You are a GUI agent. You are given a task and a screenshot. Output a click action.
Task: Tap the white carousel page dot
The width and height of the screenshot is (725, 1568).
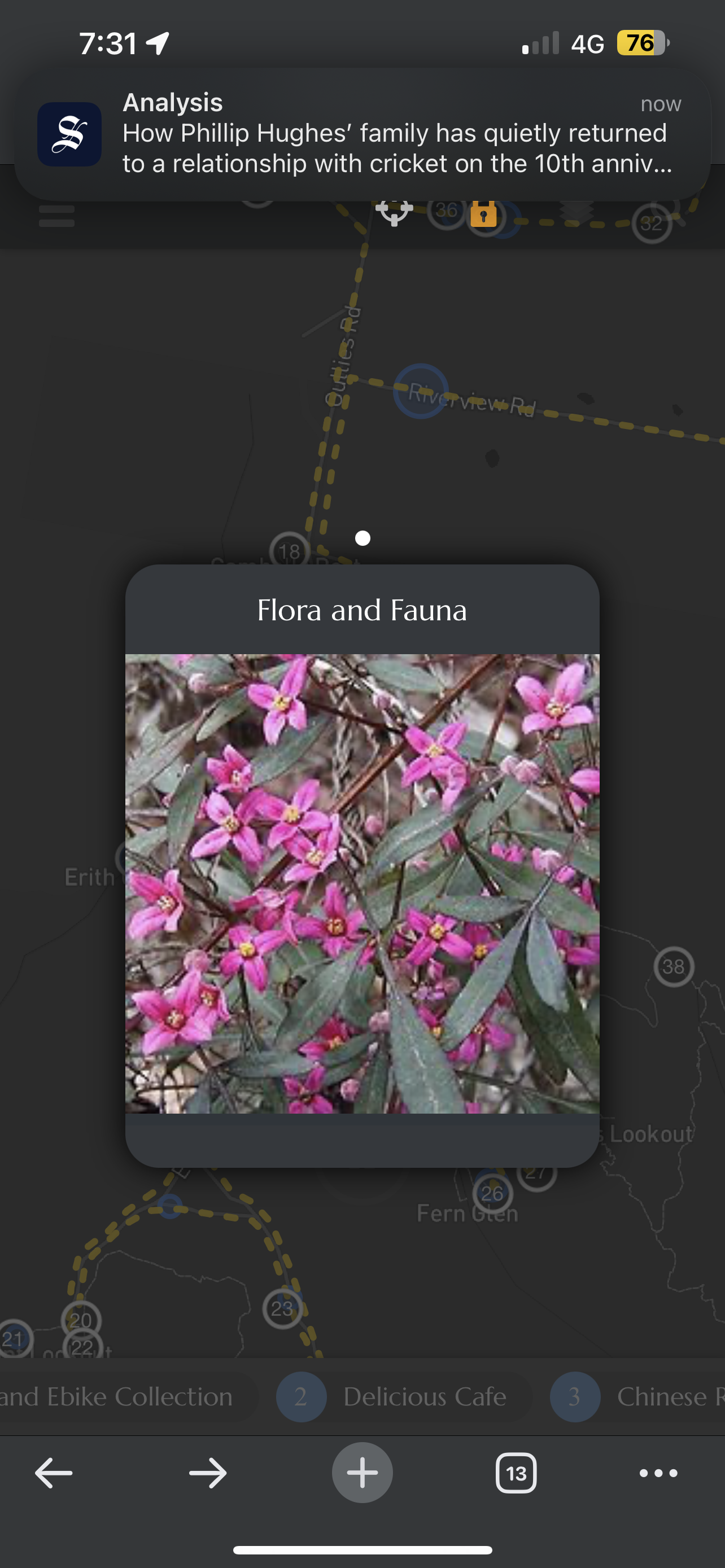click(x=363, y=538)
